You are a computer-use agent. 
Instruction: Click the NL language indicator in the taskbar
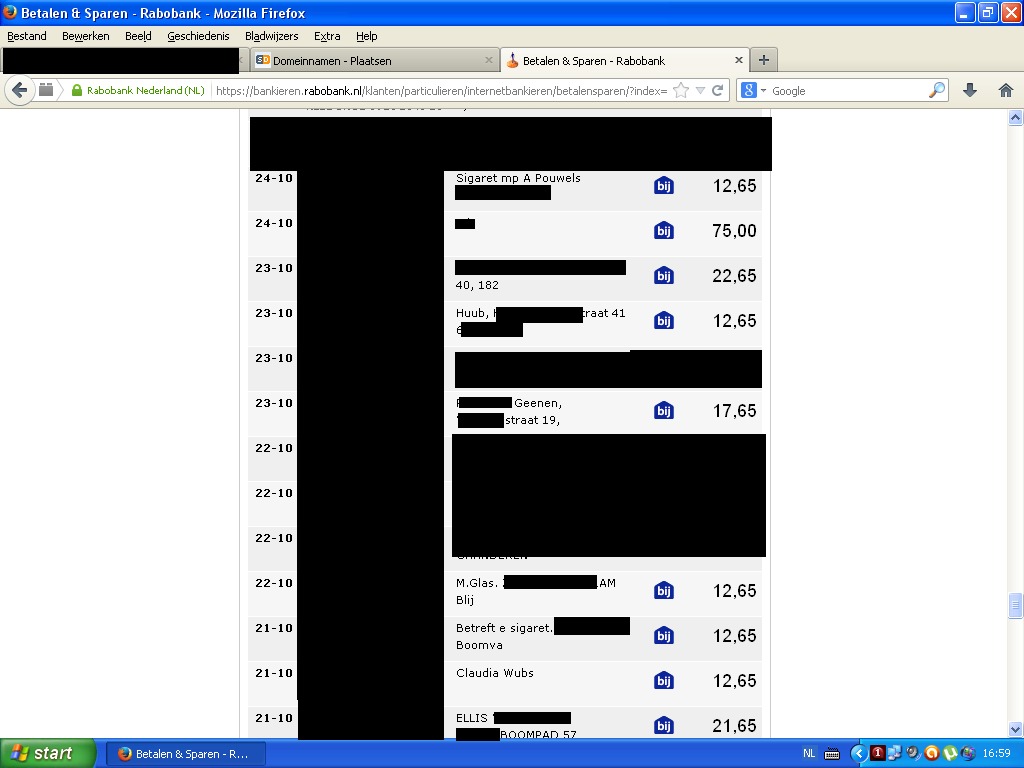[809, 754]
